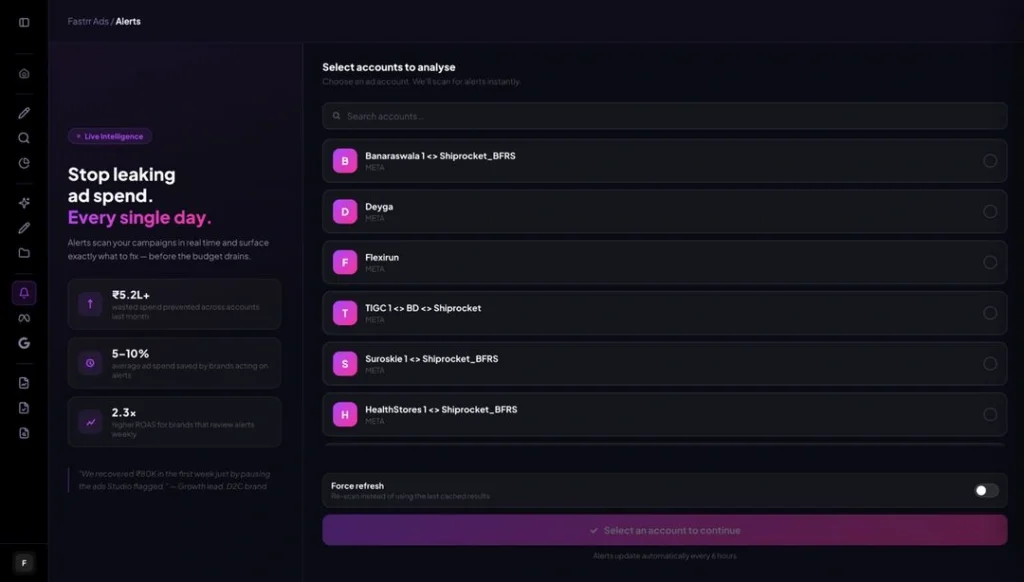Open the folder icon in sidebar
Screen dimensions: 1024x582
tap(24, 253)
